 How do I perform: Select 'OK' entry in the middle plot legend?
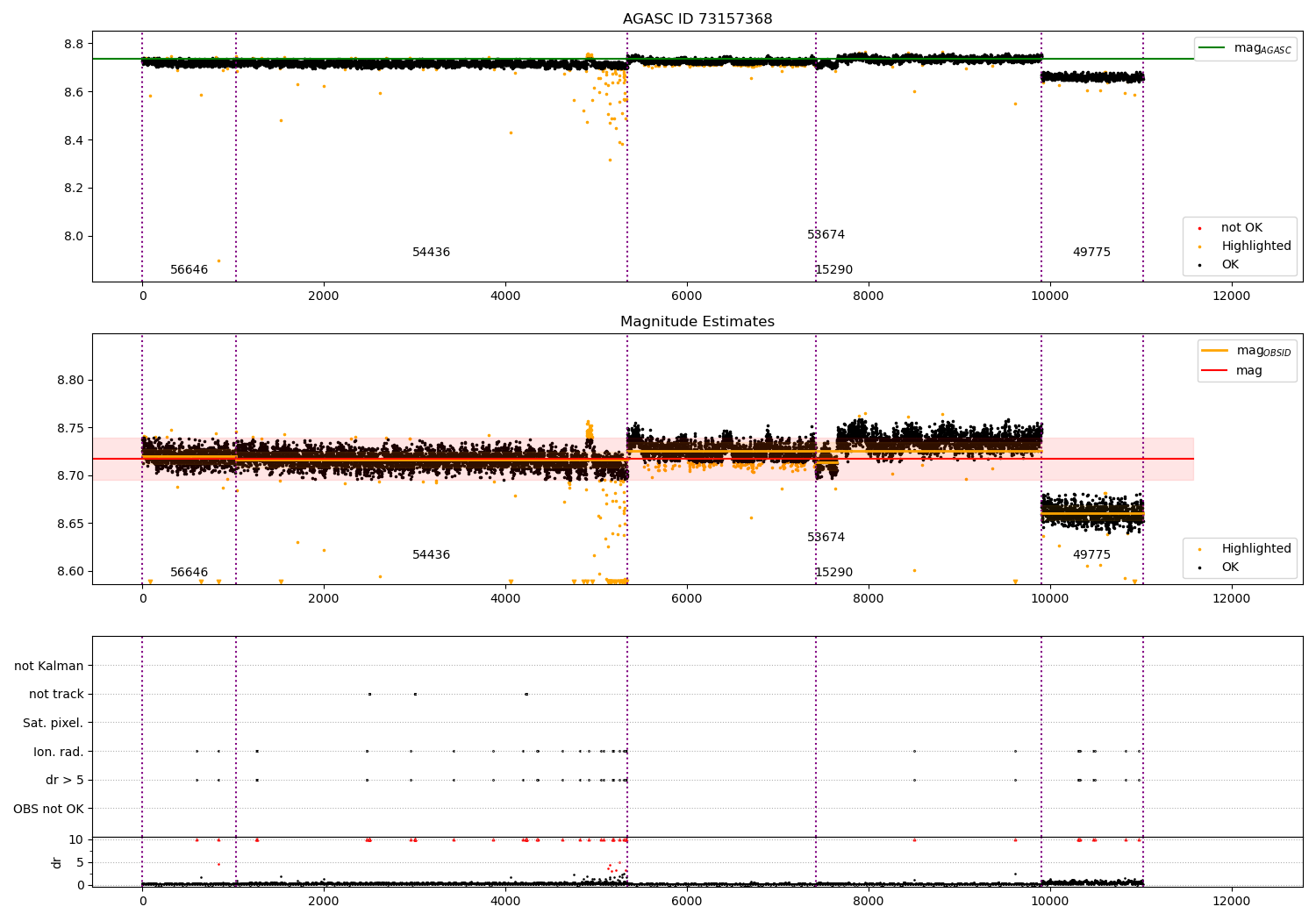pyautogui.click(x=1220, y=568)
